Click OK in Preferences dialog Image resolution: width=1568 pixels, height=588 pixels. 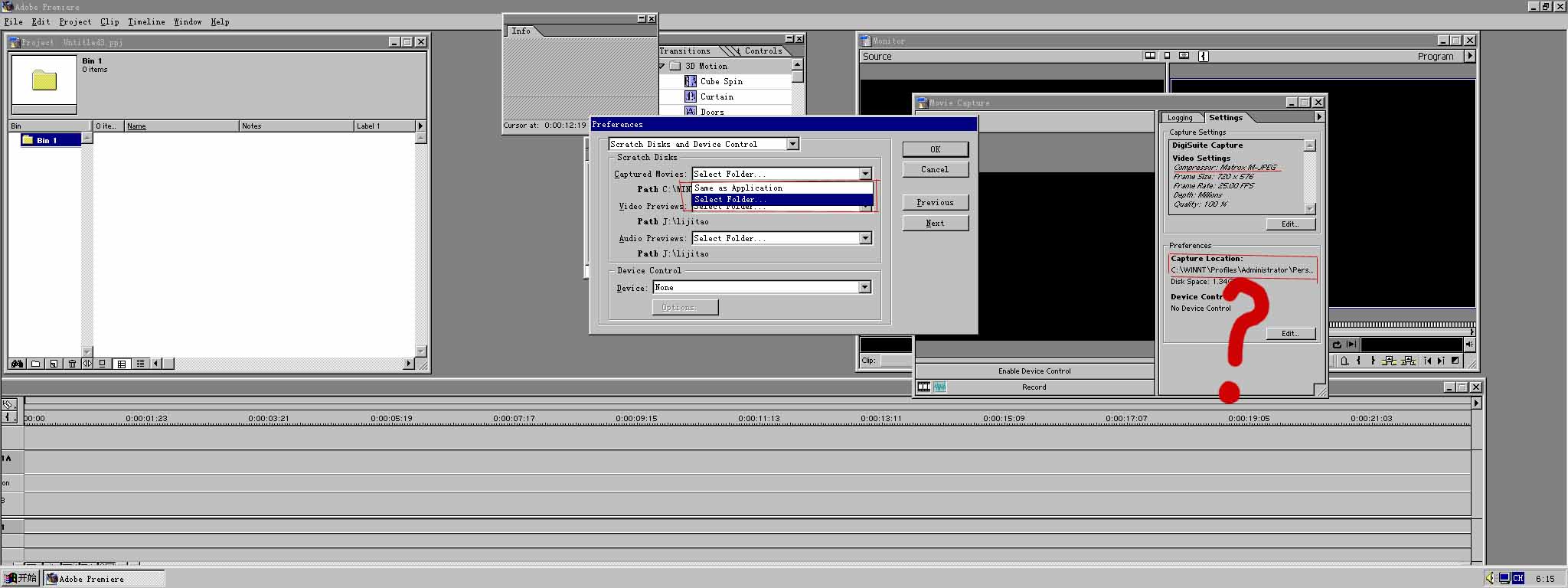[x=935, y=149]
